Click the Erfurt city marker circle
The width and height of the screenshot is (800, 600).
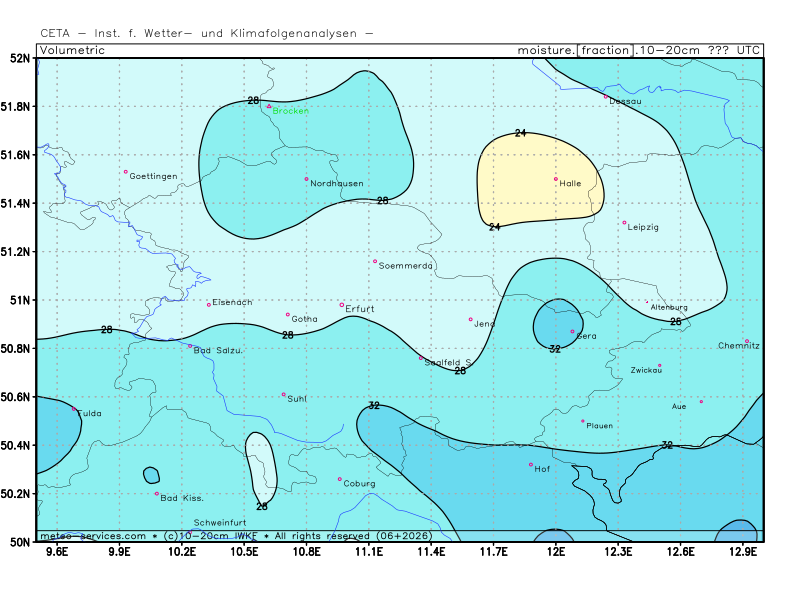coord(341,305)
